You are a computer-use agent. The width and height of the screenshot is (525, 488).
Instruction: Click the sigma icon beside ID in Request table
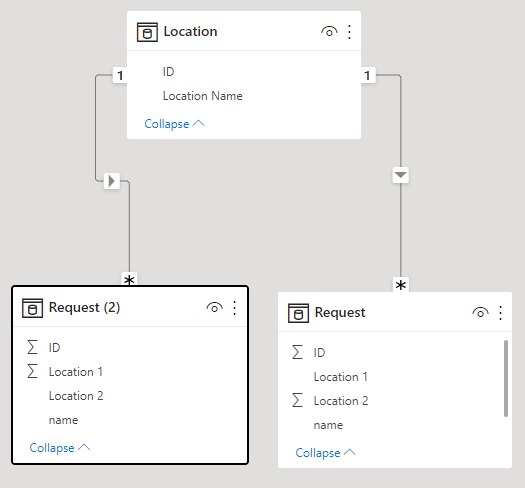297,352
